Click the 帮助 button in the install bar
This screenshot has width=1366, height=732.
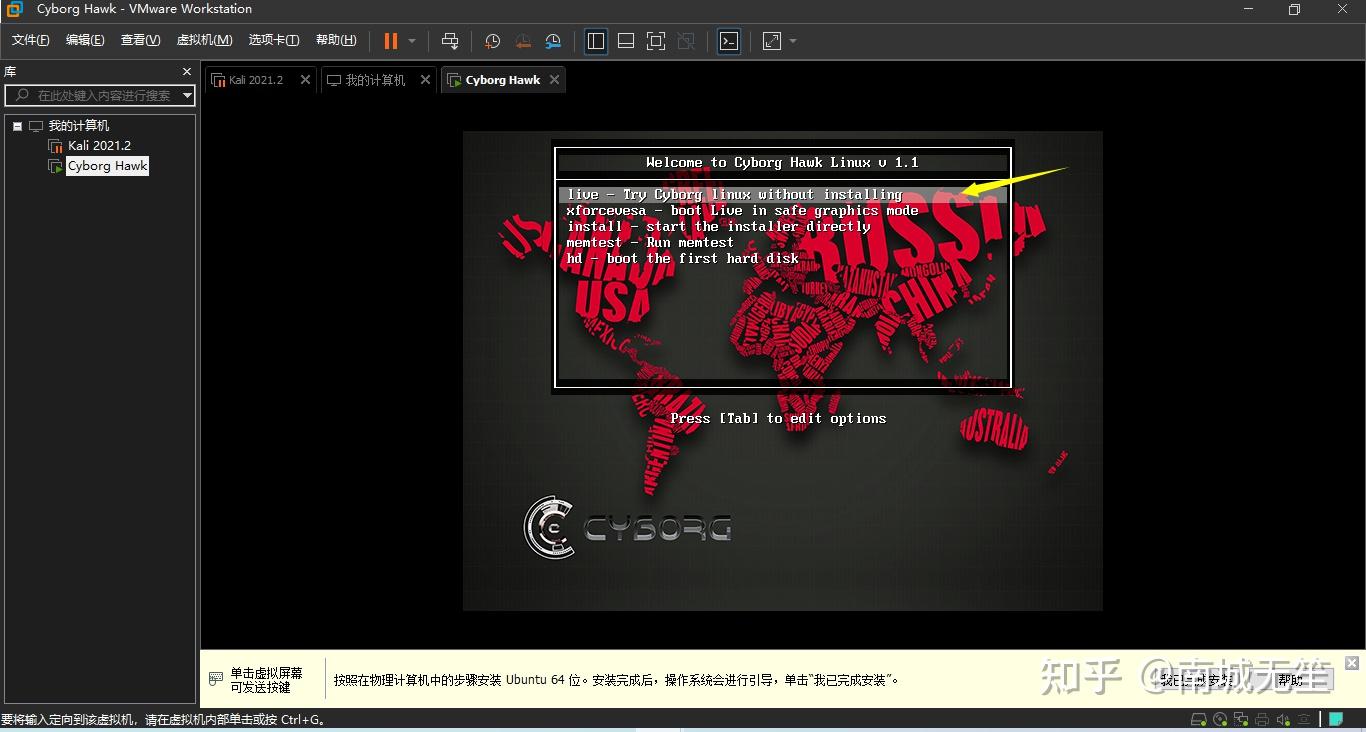pos(1290,680)
